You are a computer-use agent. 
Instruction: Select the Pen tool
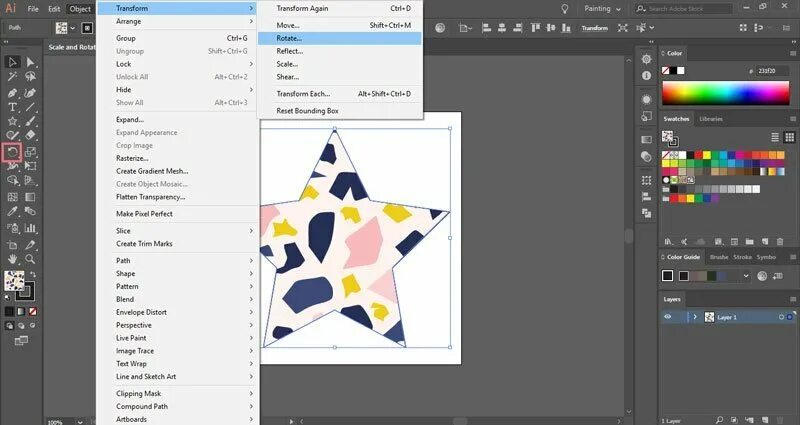[12, 93]
